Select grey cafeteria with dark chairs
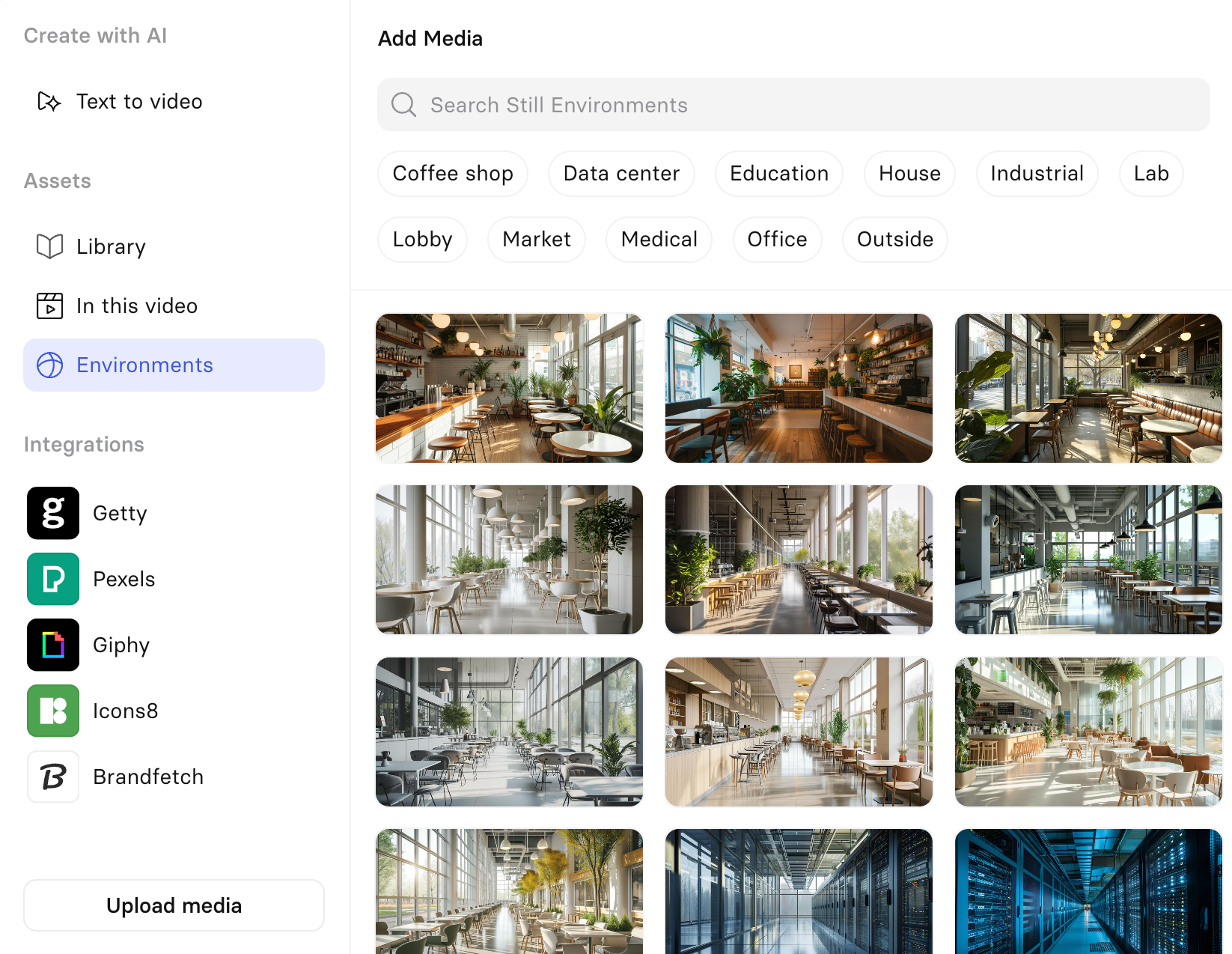The width and height of the screenshot is (1232, 954). tap(509, 732)
